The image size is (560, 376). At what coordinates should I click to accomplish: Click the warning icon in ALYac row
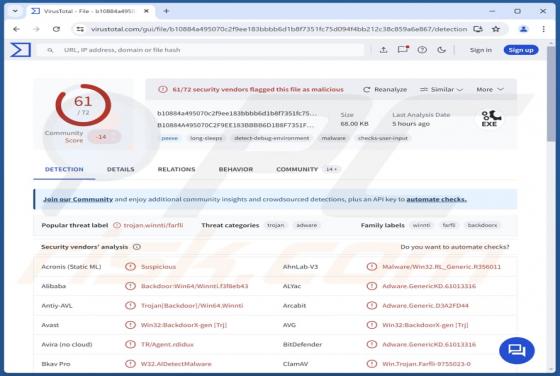pos(372,286)
